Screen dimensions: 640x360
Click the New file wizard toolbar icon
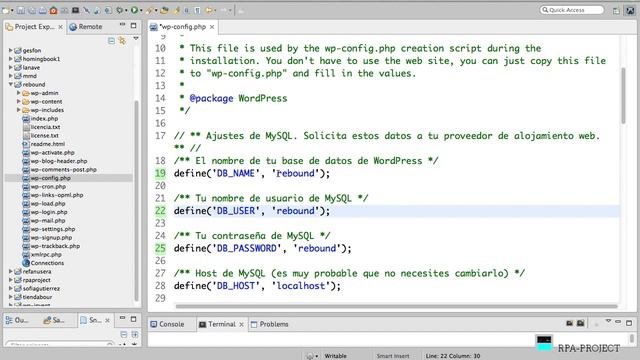click(x=6, y=10)
